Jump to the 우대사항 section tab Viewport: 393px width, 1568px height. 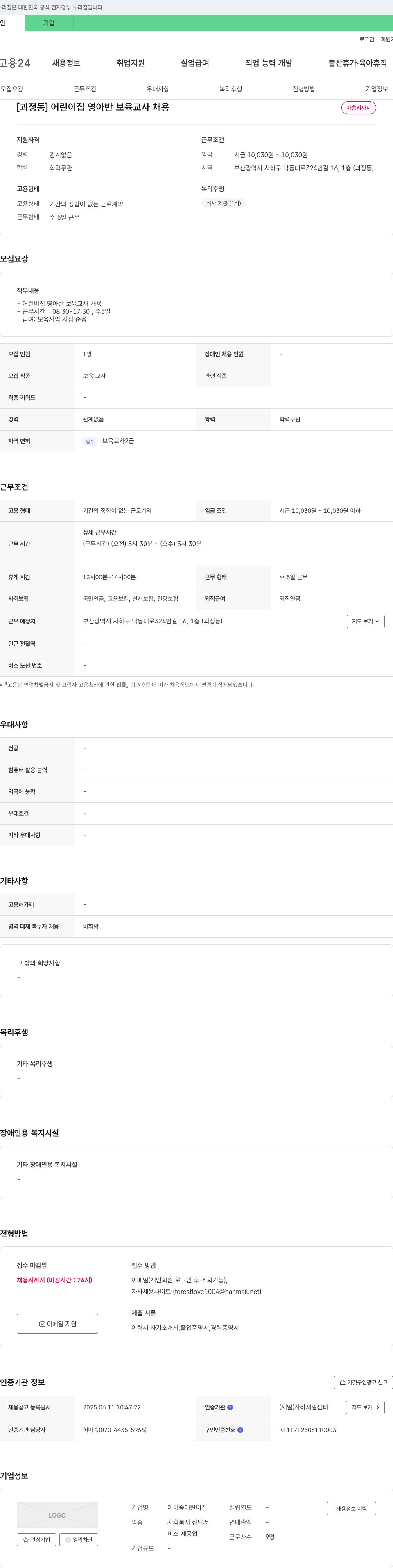pos(158,89)
